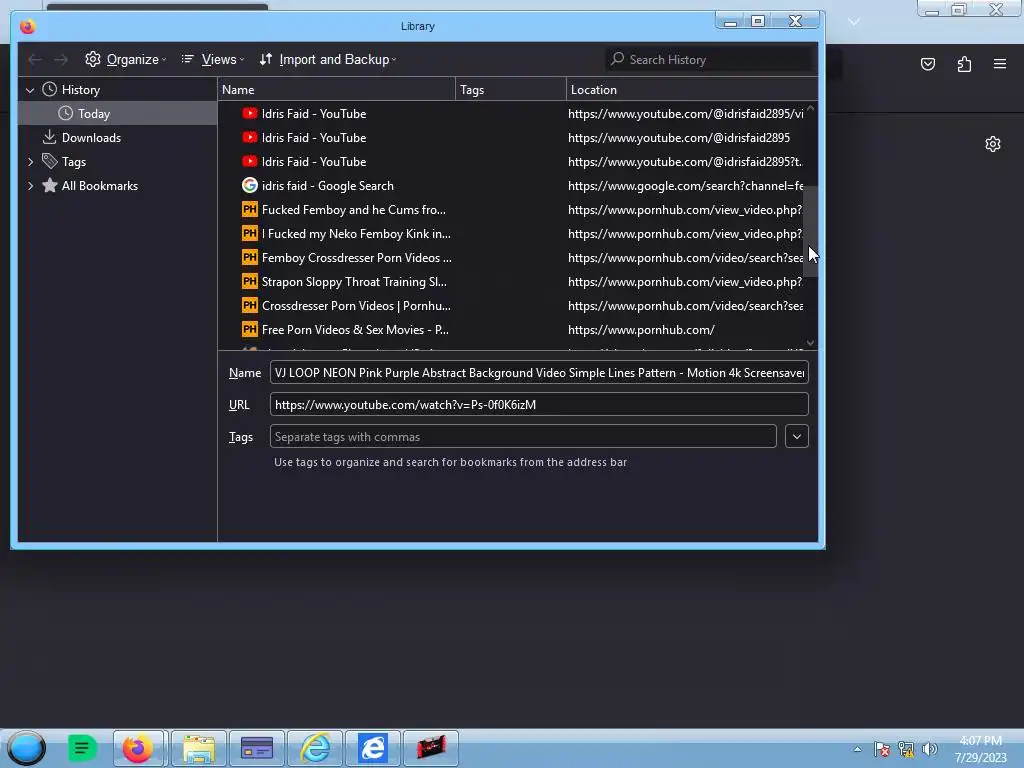Open the Organize menu
1024x768 pixels.
pos(125,59)
